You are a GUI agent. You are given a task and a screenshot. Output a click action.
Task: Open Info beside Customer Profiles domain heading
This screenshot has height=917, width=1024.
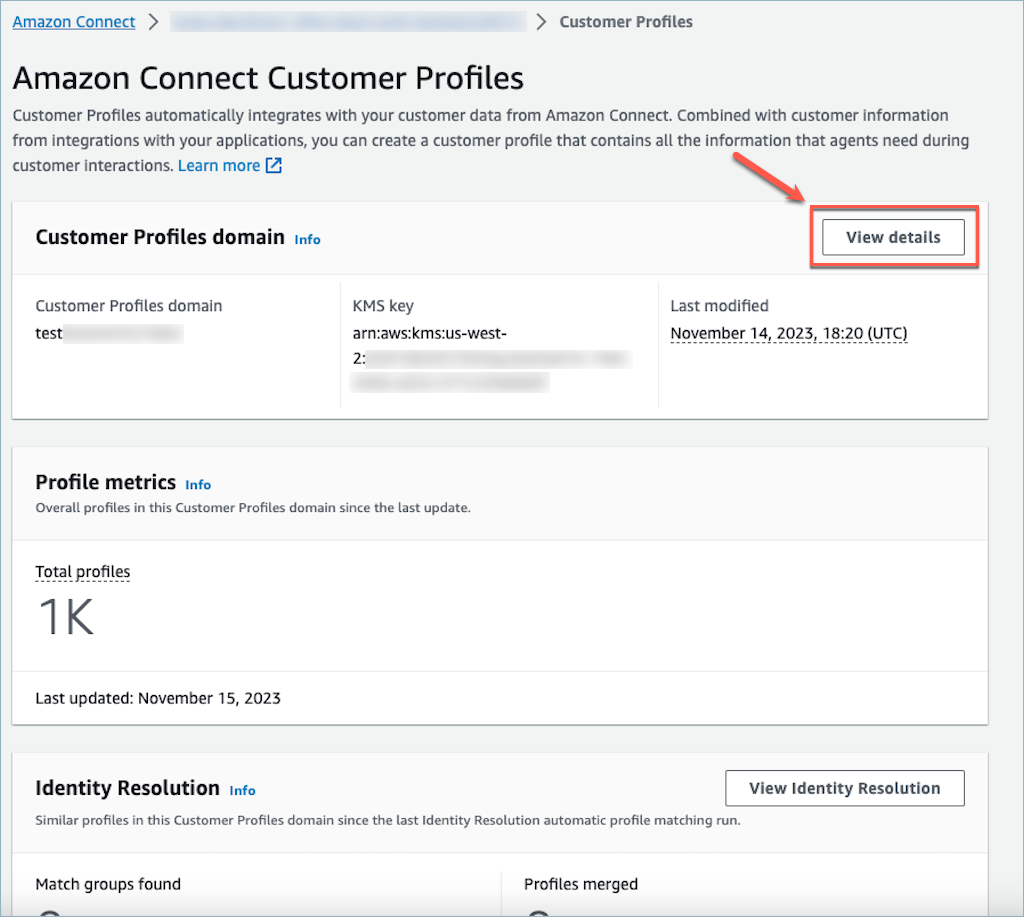coord(307,240)
